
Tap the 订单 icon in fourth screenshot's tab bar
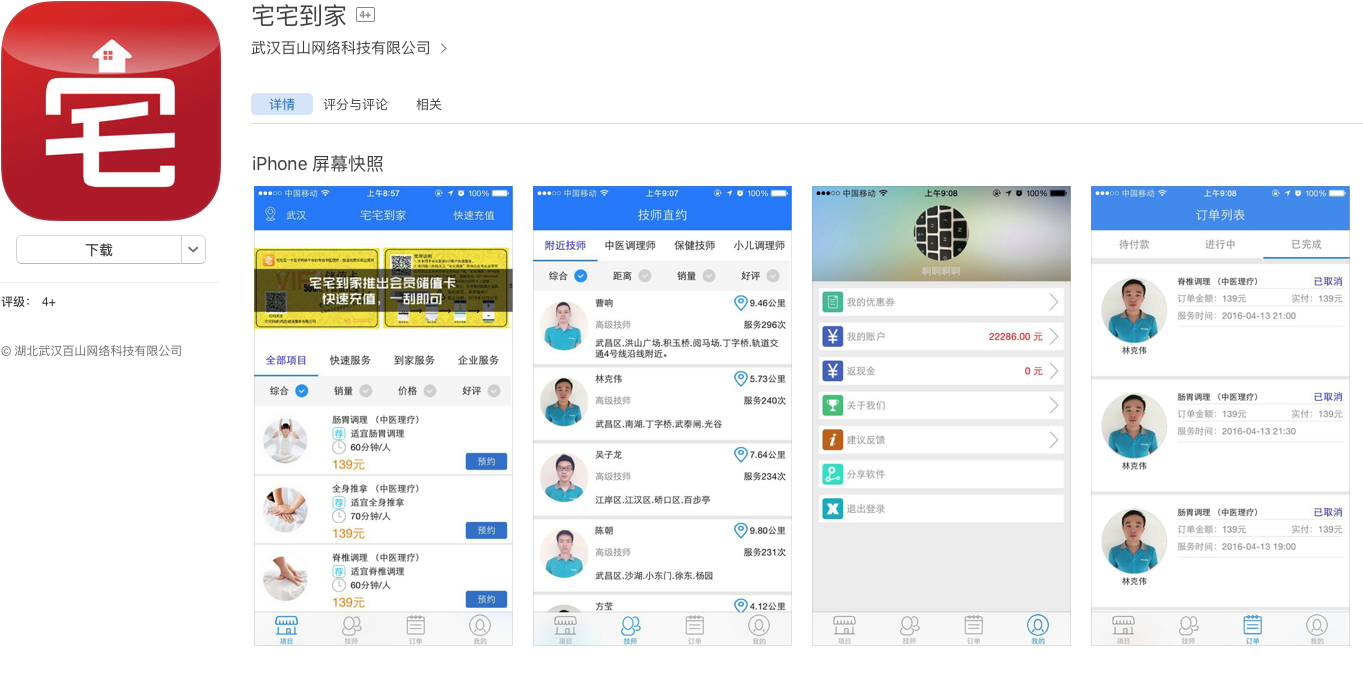tap(1252, 627)
